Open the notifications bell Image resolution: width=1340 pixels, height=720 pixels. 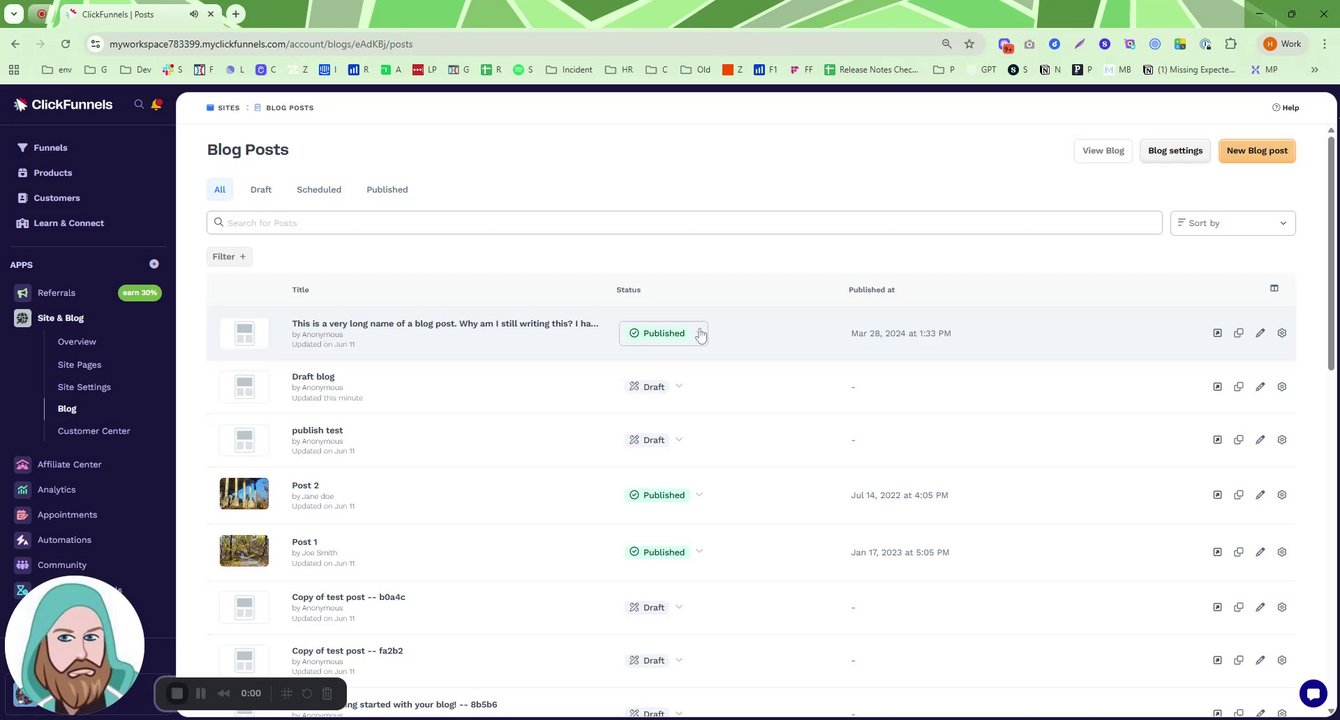(x=157, y=104)
